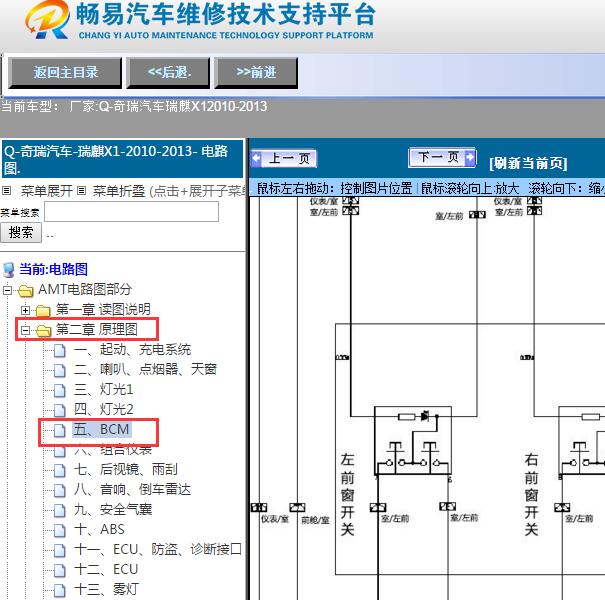Open 八、音响、倒车雷达 diagram
Screen dimensions: 605x600
pos(132,490)
